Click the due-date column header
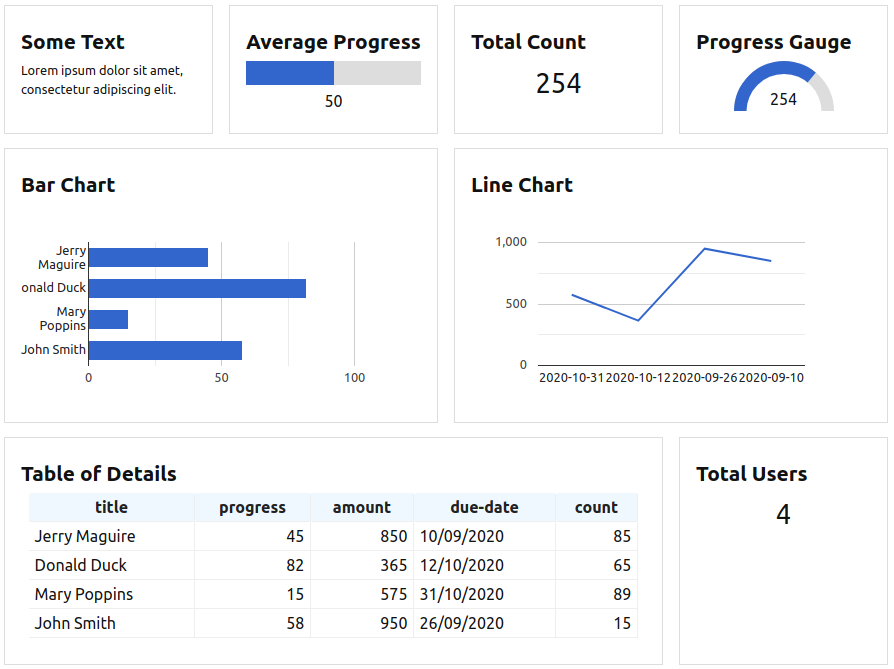The image size is (894, 669). [484, 507]
